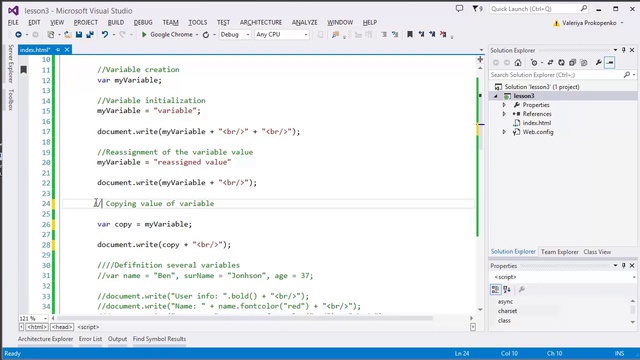640x360 pixels.
Task: Click the Uncomment Lines toolbar icon
Action: click(x=395, y=35)
